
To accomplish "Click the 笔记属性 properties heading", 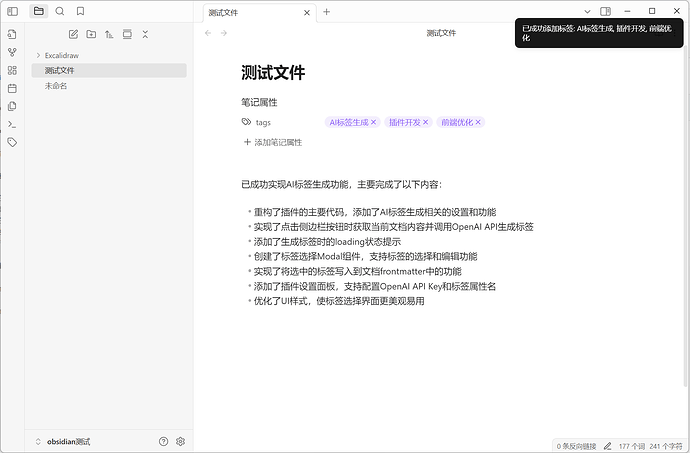I will pyautogui.click(x=259, y=103).
